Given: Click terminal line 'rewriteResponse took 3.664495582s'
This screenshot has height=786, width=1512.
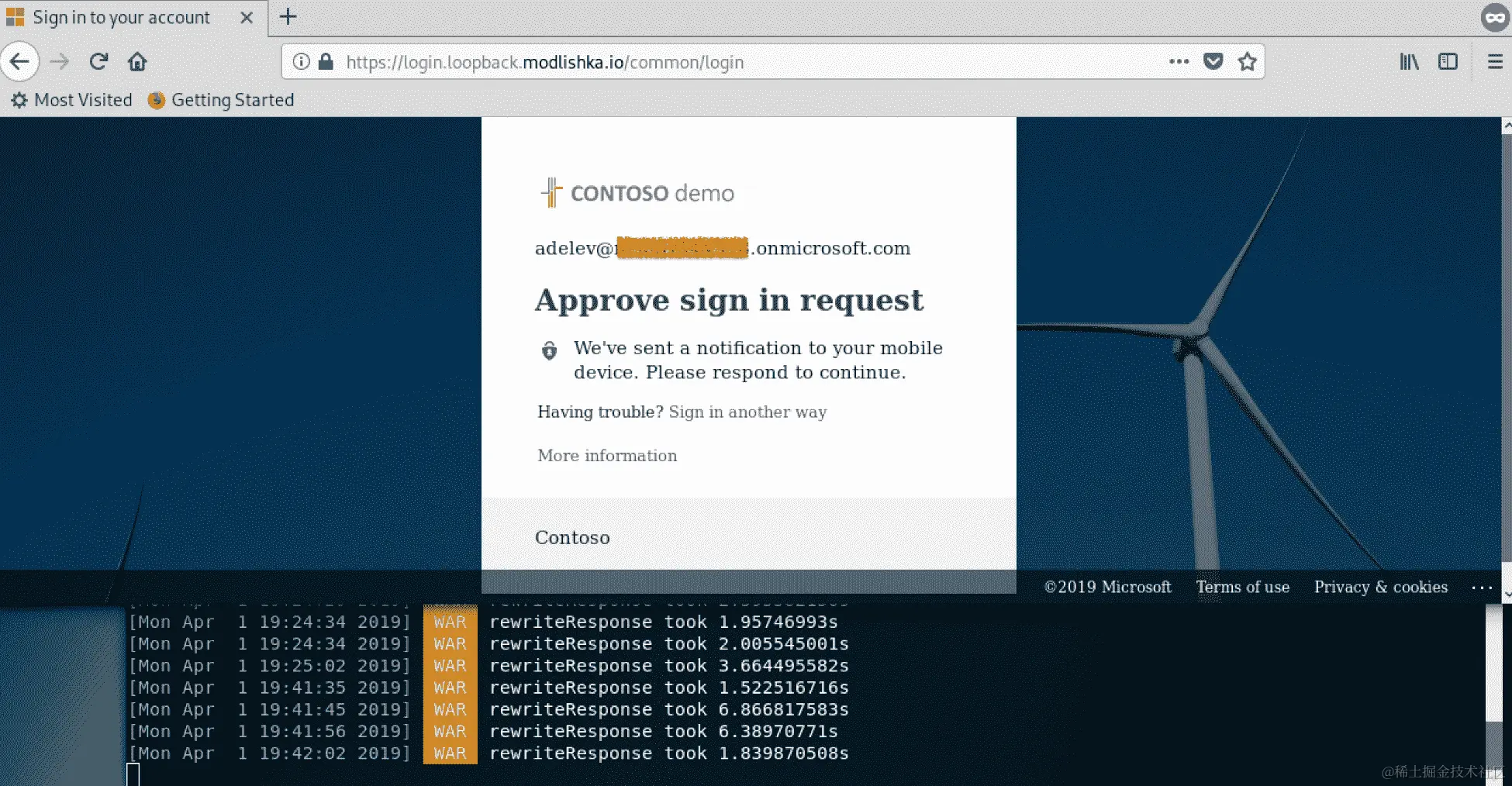Looking at the screenshot, I should click(669, 666).
